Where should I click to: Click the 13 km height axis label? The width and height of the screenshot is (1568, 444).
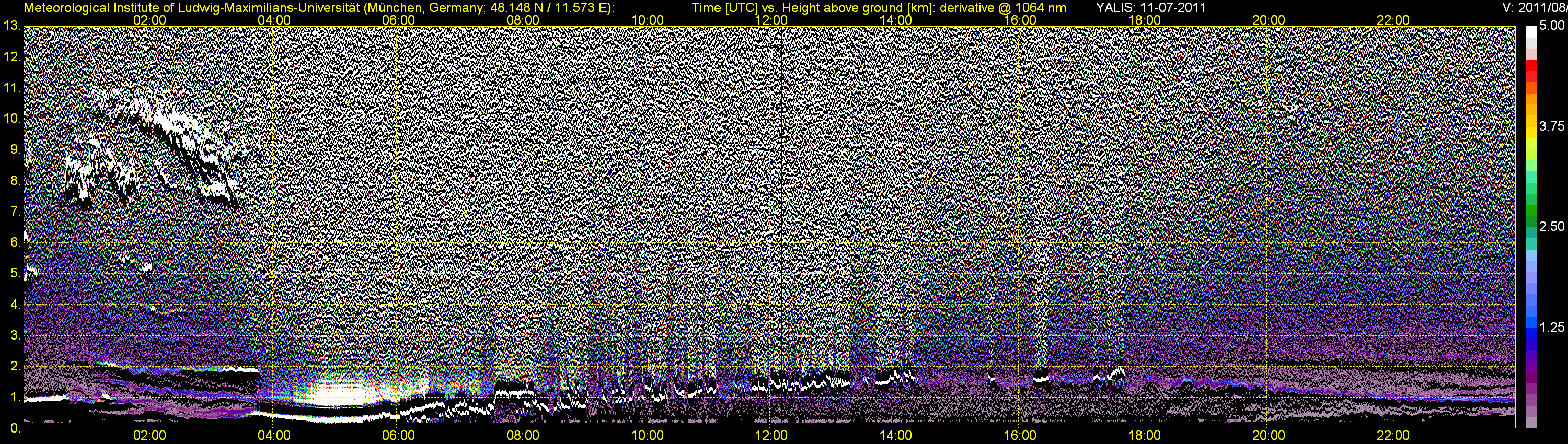tap(11, 26)
